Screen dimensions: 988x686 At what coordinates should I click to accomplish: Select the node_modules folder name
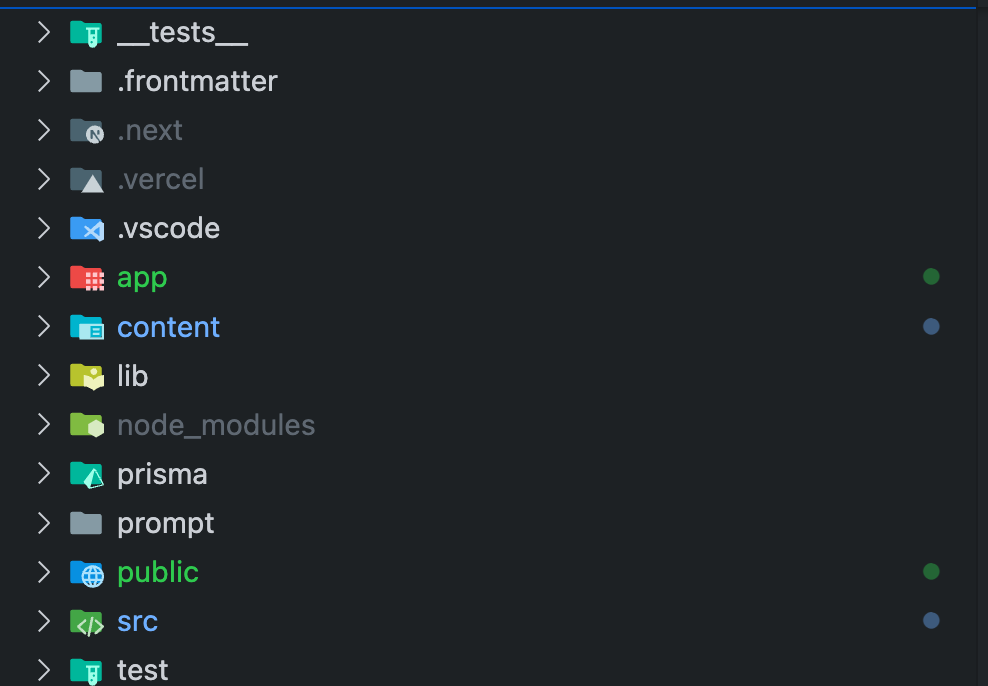(x=216, y=426)
